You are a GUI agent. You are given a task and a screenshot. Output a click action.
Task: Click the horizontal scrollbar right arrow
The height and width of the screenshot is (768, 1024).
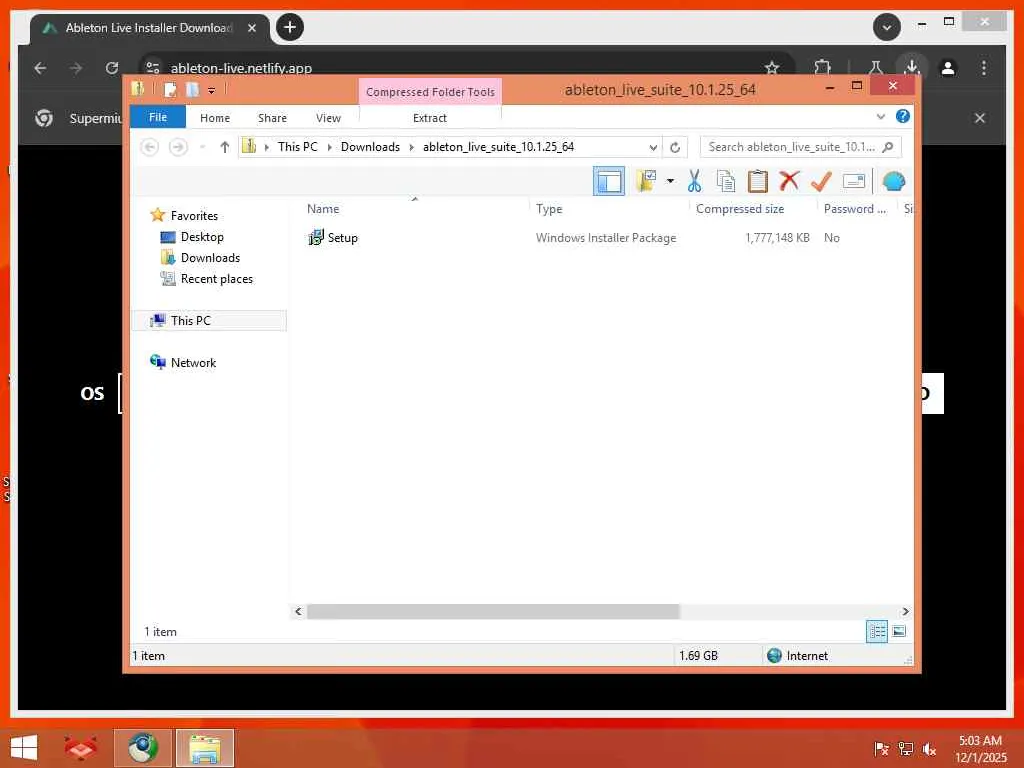pyautogui.click(x=905, y=612)
